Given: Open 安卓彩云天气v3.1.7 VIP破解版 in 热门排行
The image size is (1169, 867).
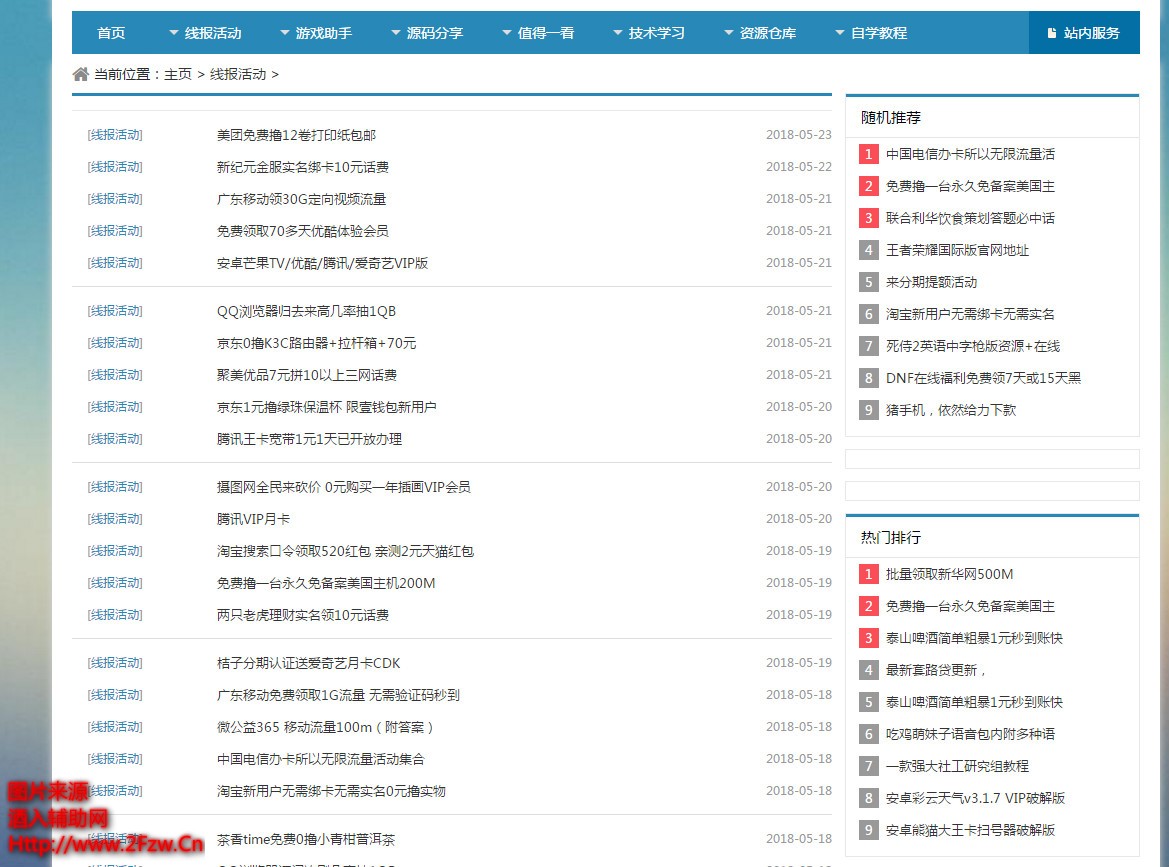Looking at the screenshot, I should click(972, 798).
